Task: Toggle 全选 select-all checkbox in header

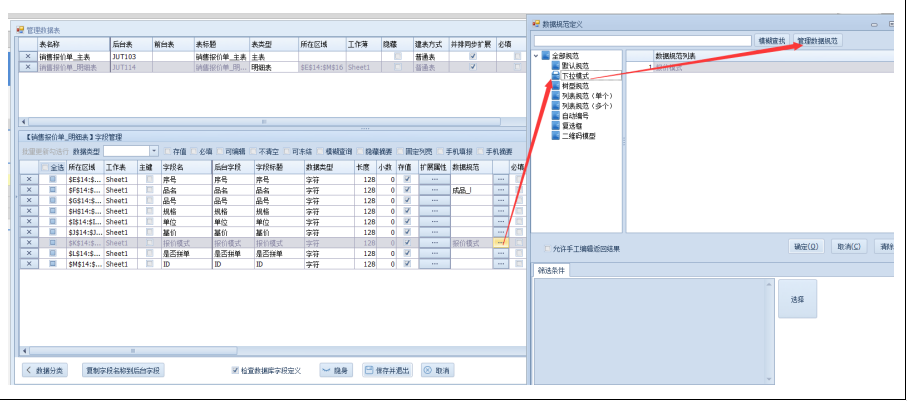Action: pos(44,167)
